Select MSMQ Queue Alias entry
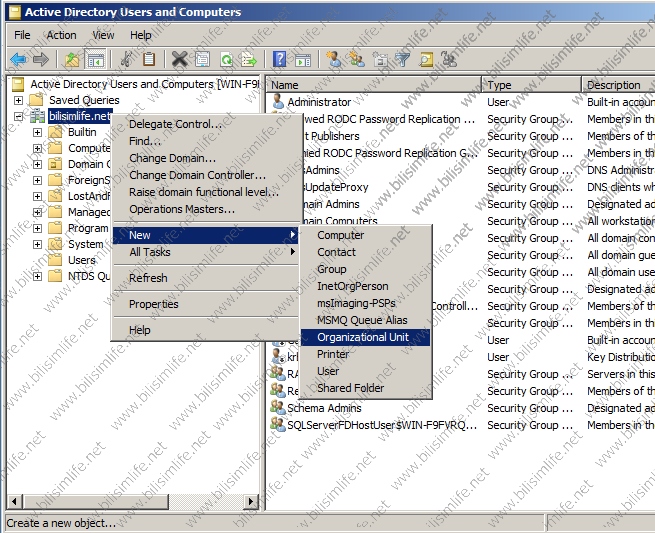Viewport: 655px width, 533px height. [x=365, y=320]
